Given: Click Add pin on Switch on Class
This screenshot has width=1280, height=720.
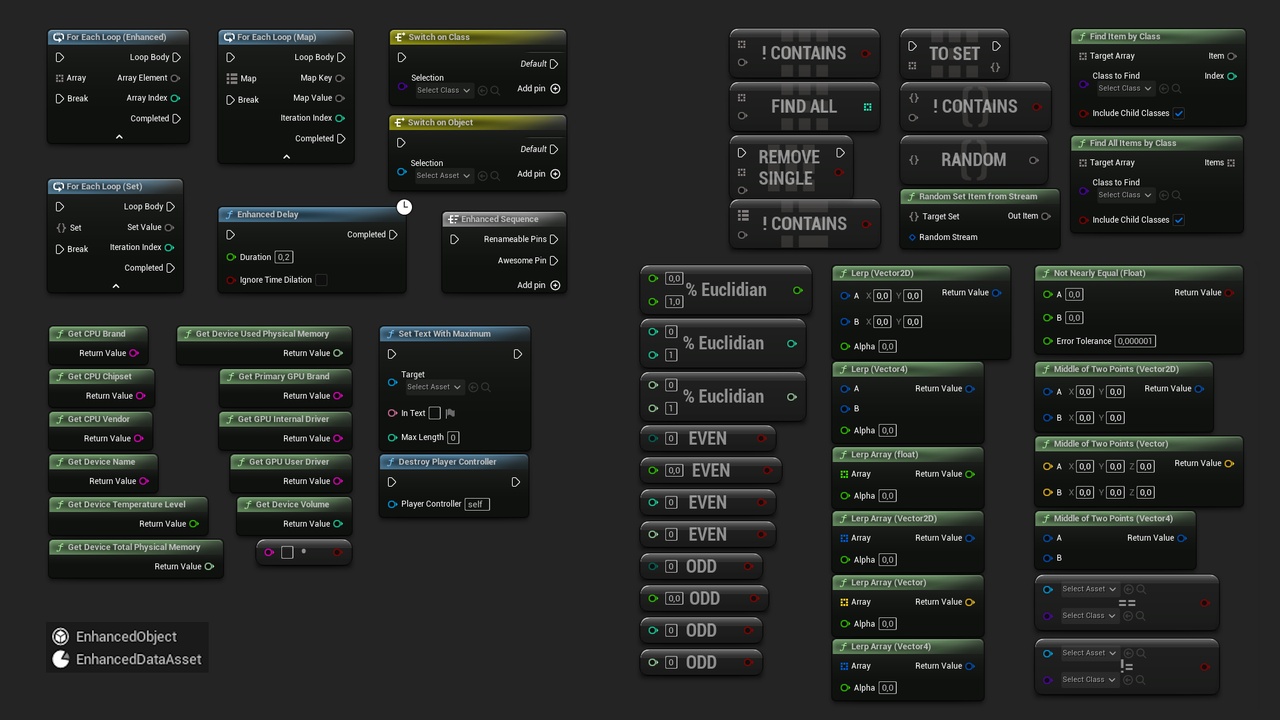Looking at the screenshot, I should [x=539, y=89].
